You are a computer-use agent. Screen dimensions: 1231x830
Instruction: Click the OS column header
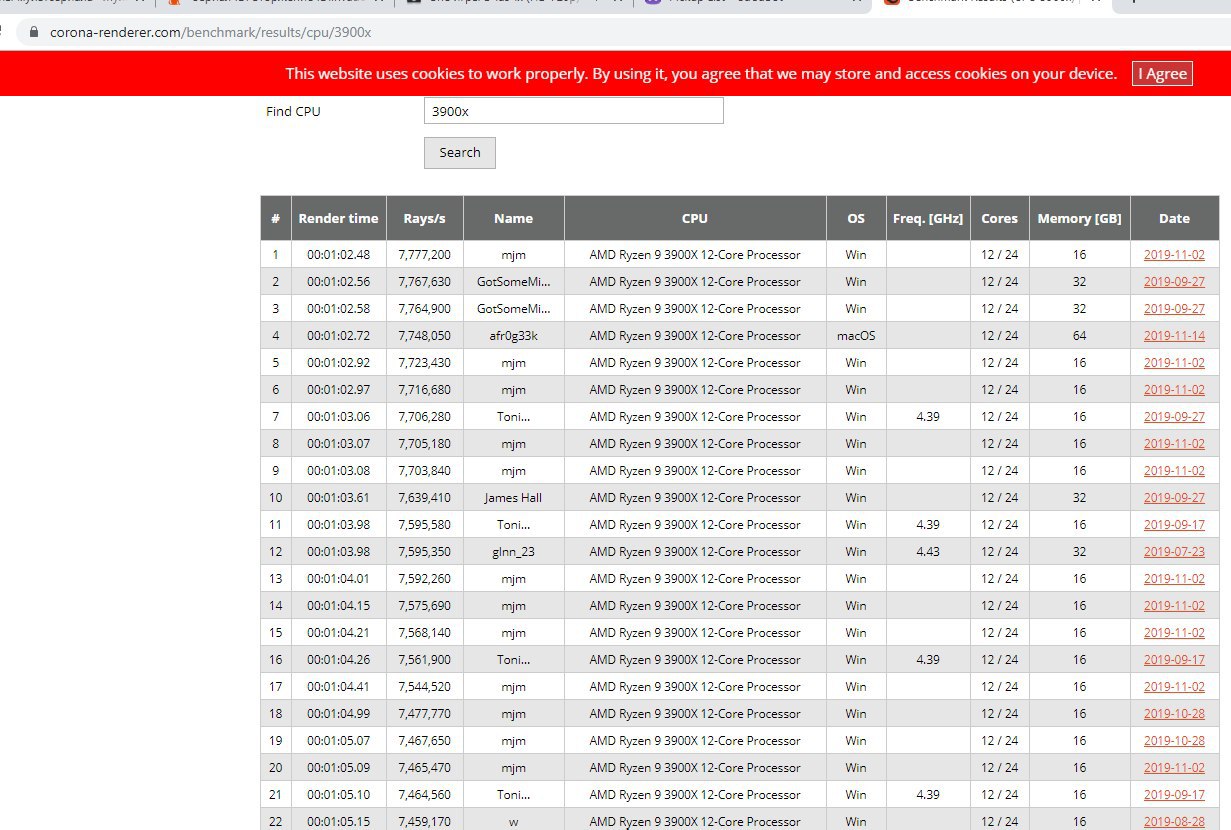pyautogui.click(x=856, y=218)
